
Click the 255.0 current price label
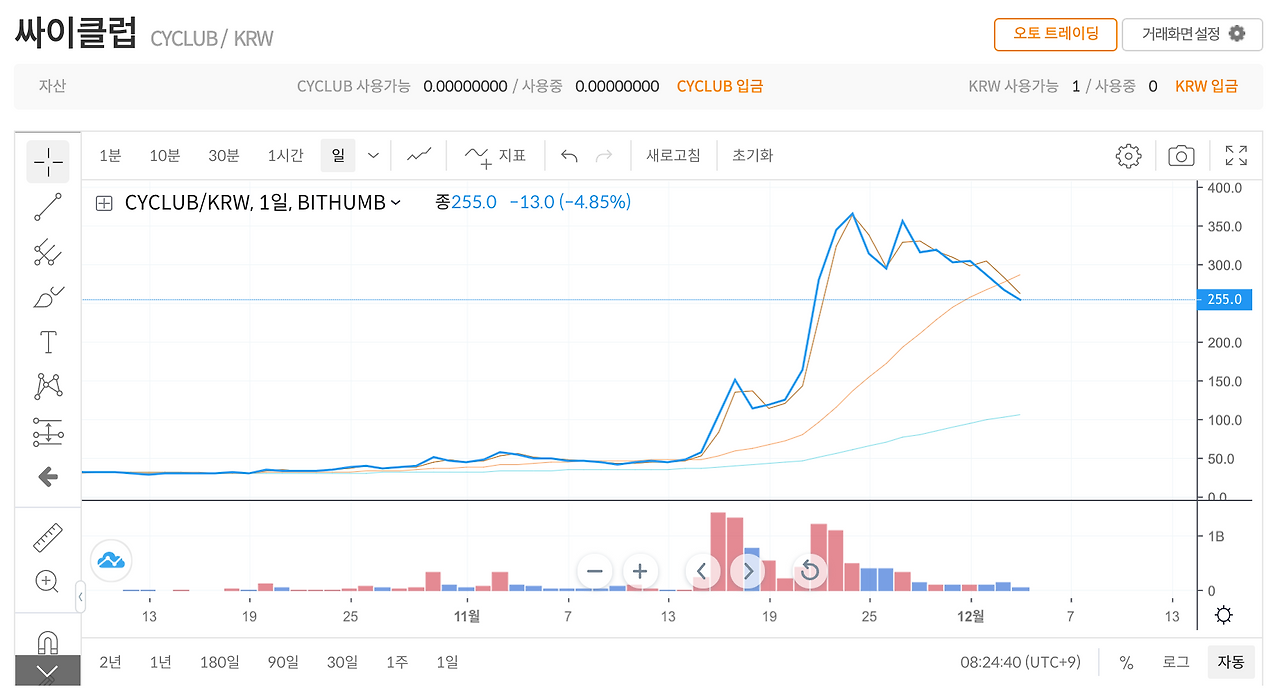click(1224, 299)
